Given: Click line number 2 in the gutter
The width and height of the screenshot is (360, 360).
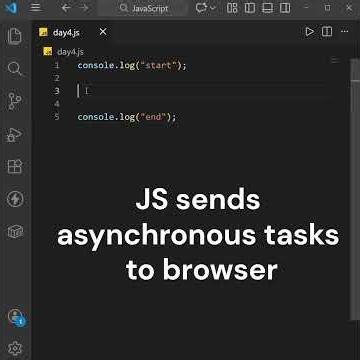Looking at the screenshot, I should coord(57,78).
